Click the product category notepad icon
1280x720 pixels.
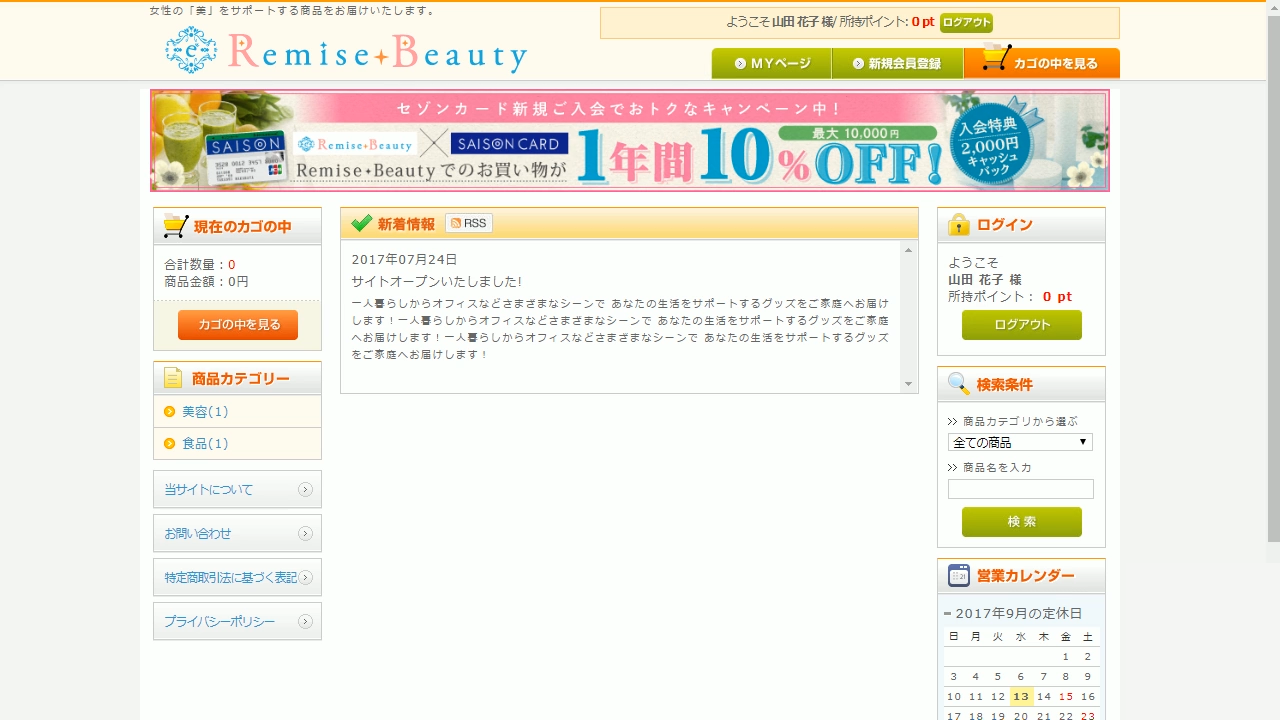point(173,378)
